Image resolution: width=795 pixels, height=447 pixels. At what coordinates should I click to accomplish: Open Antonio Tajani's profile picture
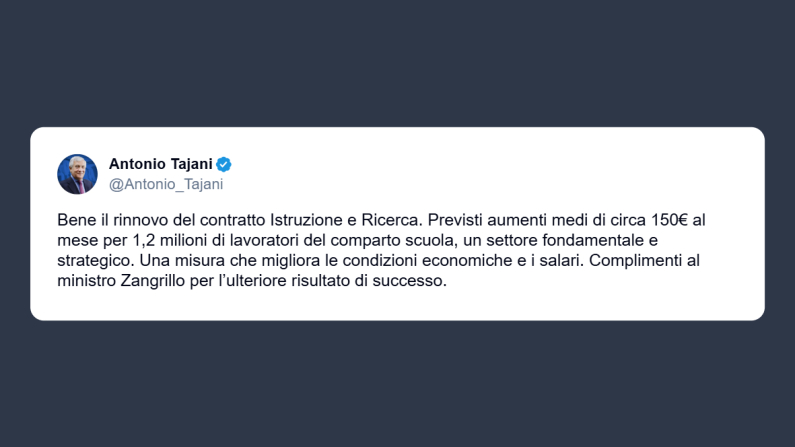pyautogui.click(x=77, y=174)
